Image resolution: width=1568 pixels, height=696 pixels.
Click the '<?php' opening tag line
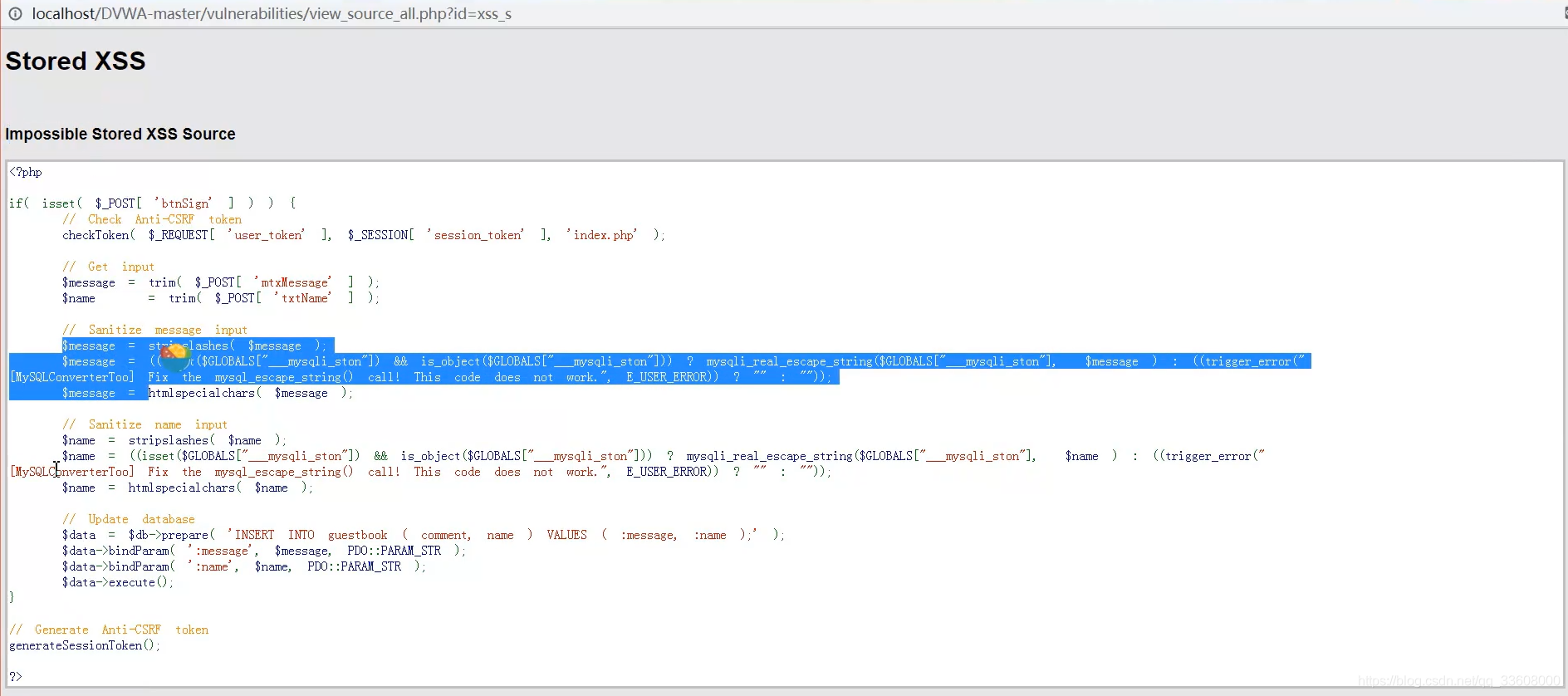[x=26, y=172]
